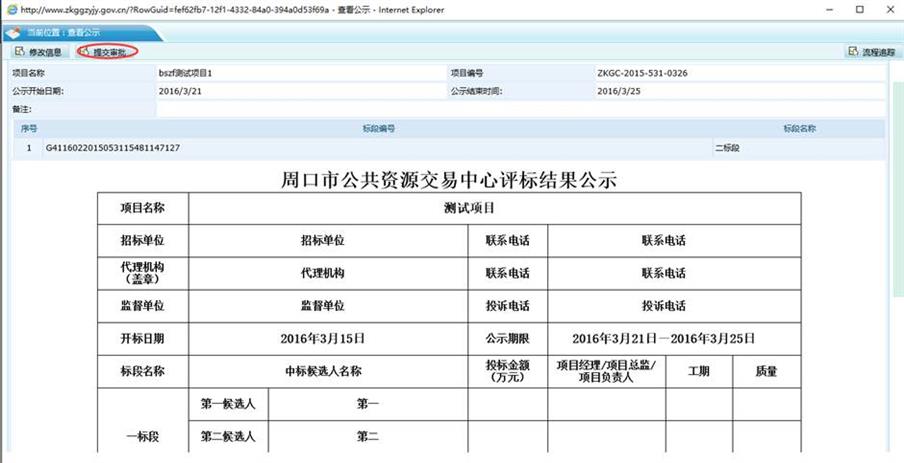Click the 标段编号 column header
Screen dimensions: 904x463
pos(378,129)
